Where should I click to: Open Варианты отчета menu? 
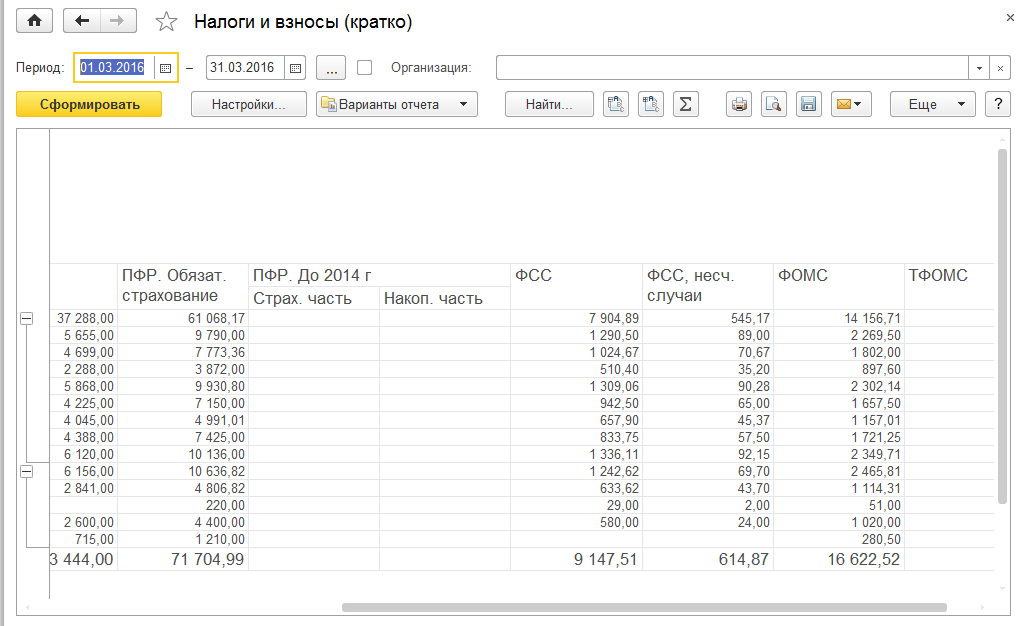click(x=397, y=104)
